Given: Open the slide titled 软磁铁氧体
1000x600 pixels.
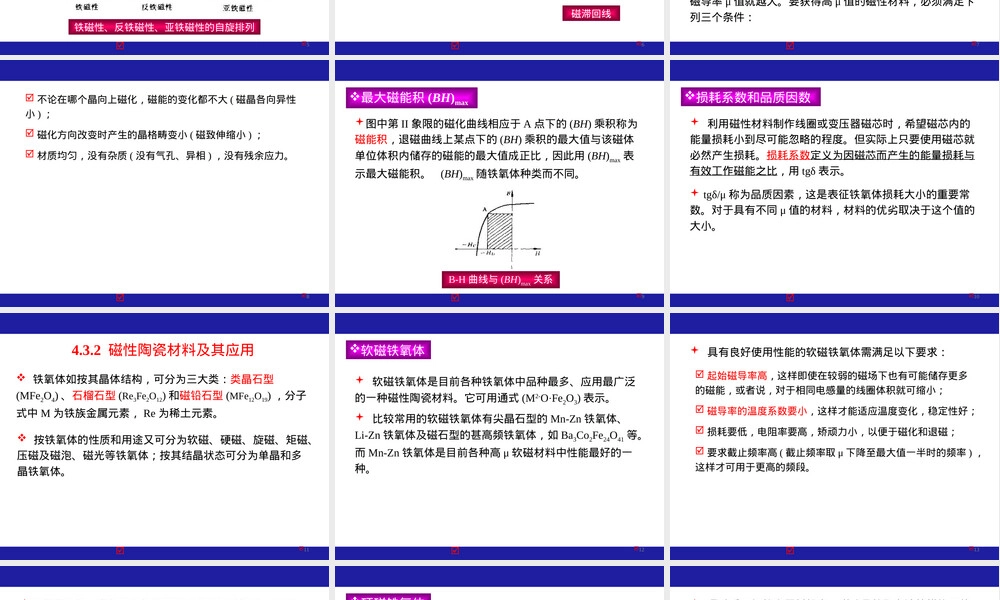Looking at the screenshot, I should click(x=499, y=436).
